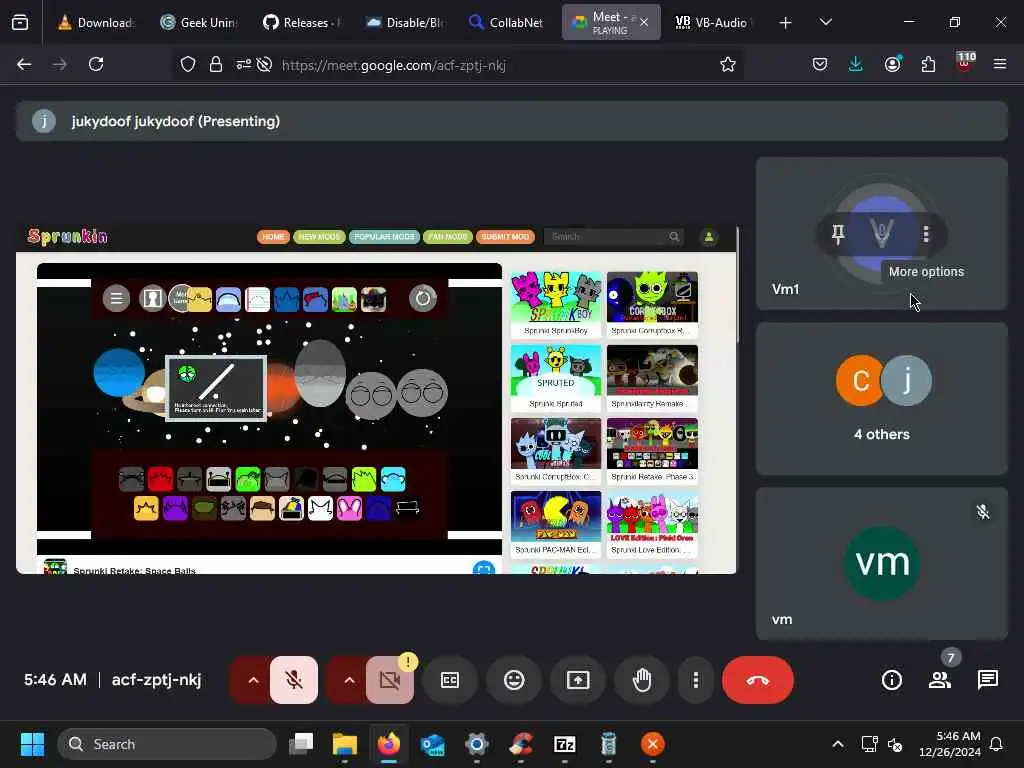Leave the call with red hang-up button

tap(758, 680)
